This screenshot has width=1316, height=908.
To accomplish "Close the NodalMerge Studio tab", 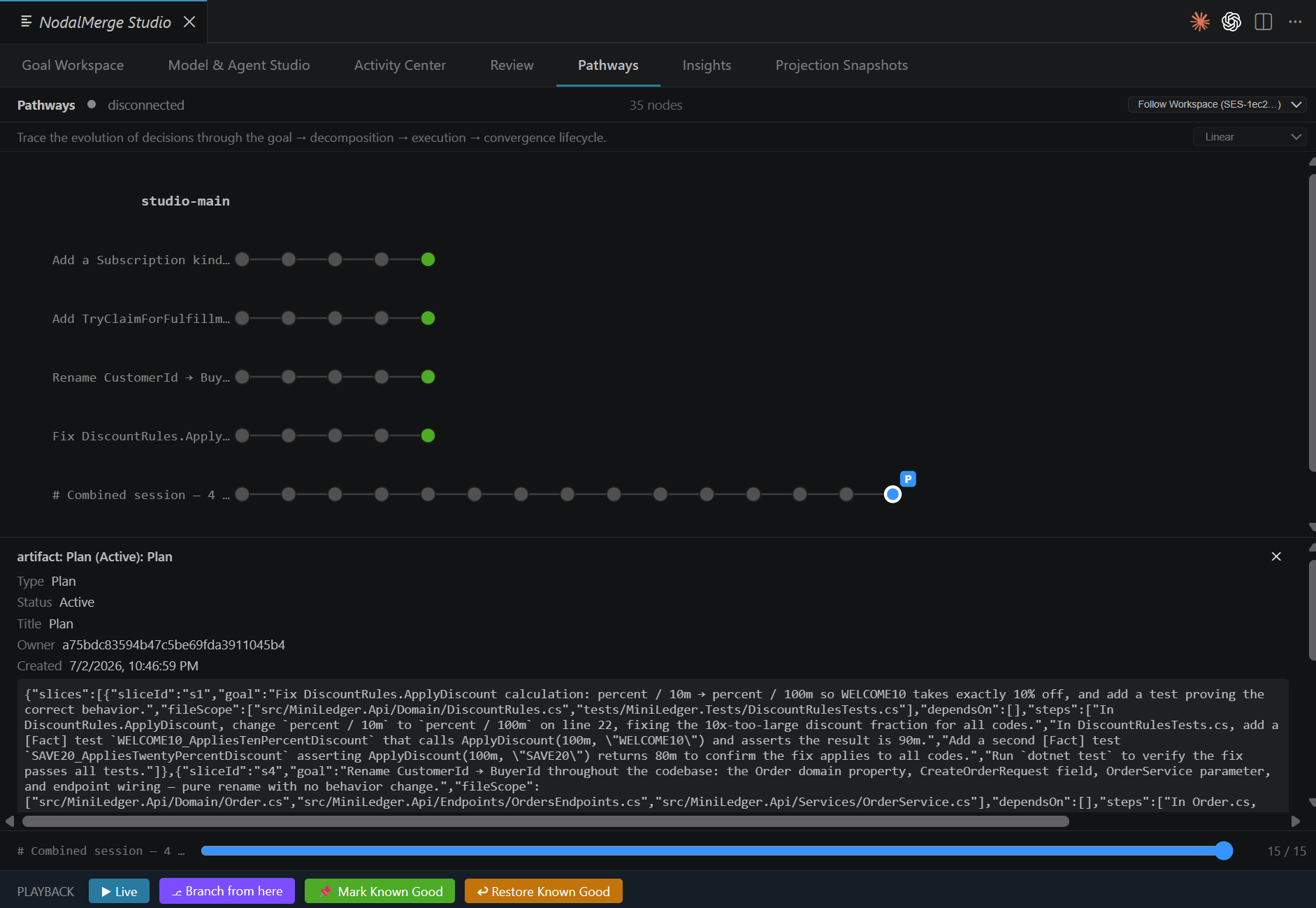I will coord(189,22).
